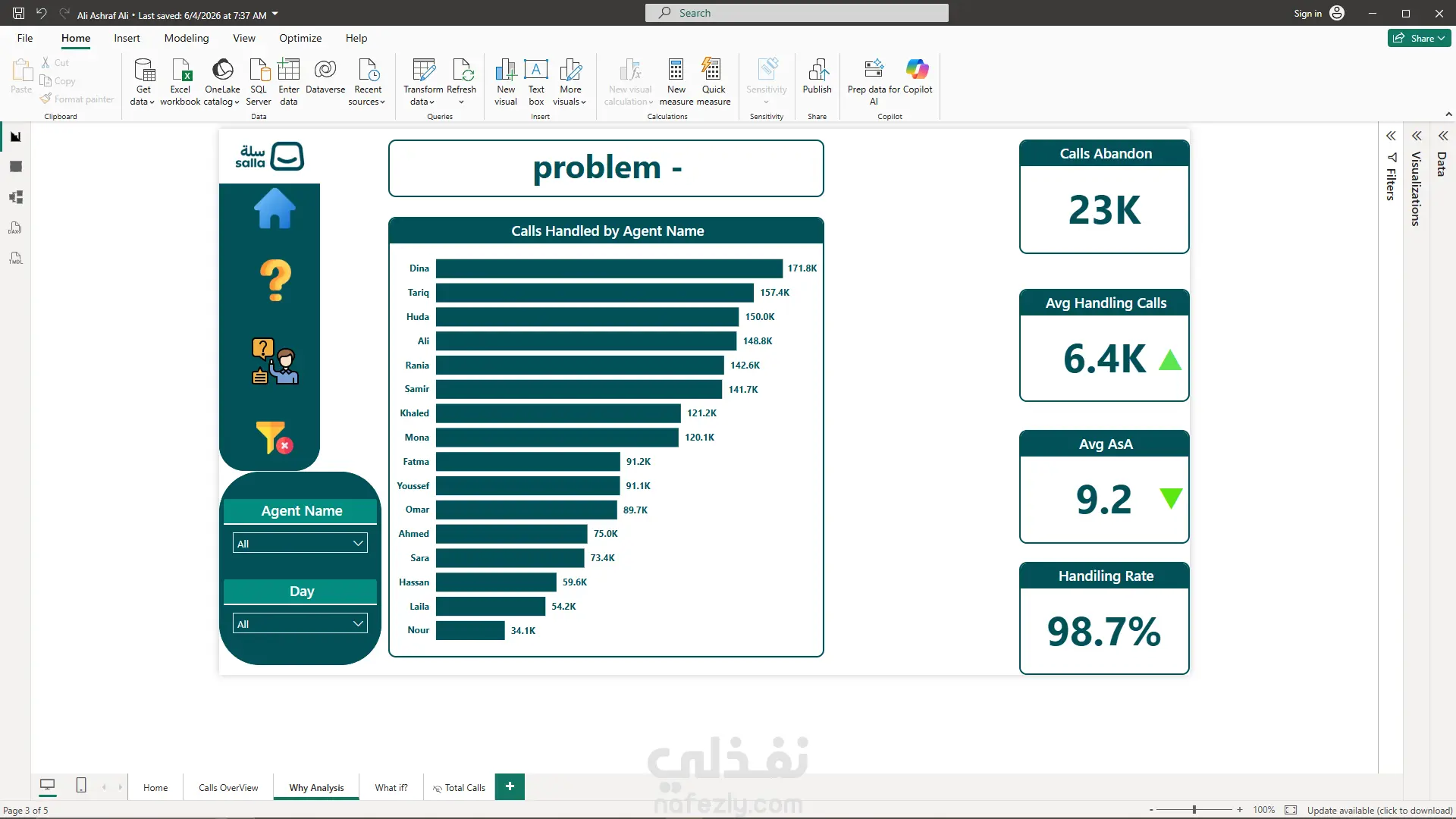Click the Enter data icon
This screenshot has height=819, width=1456.
(289, 81)
